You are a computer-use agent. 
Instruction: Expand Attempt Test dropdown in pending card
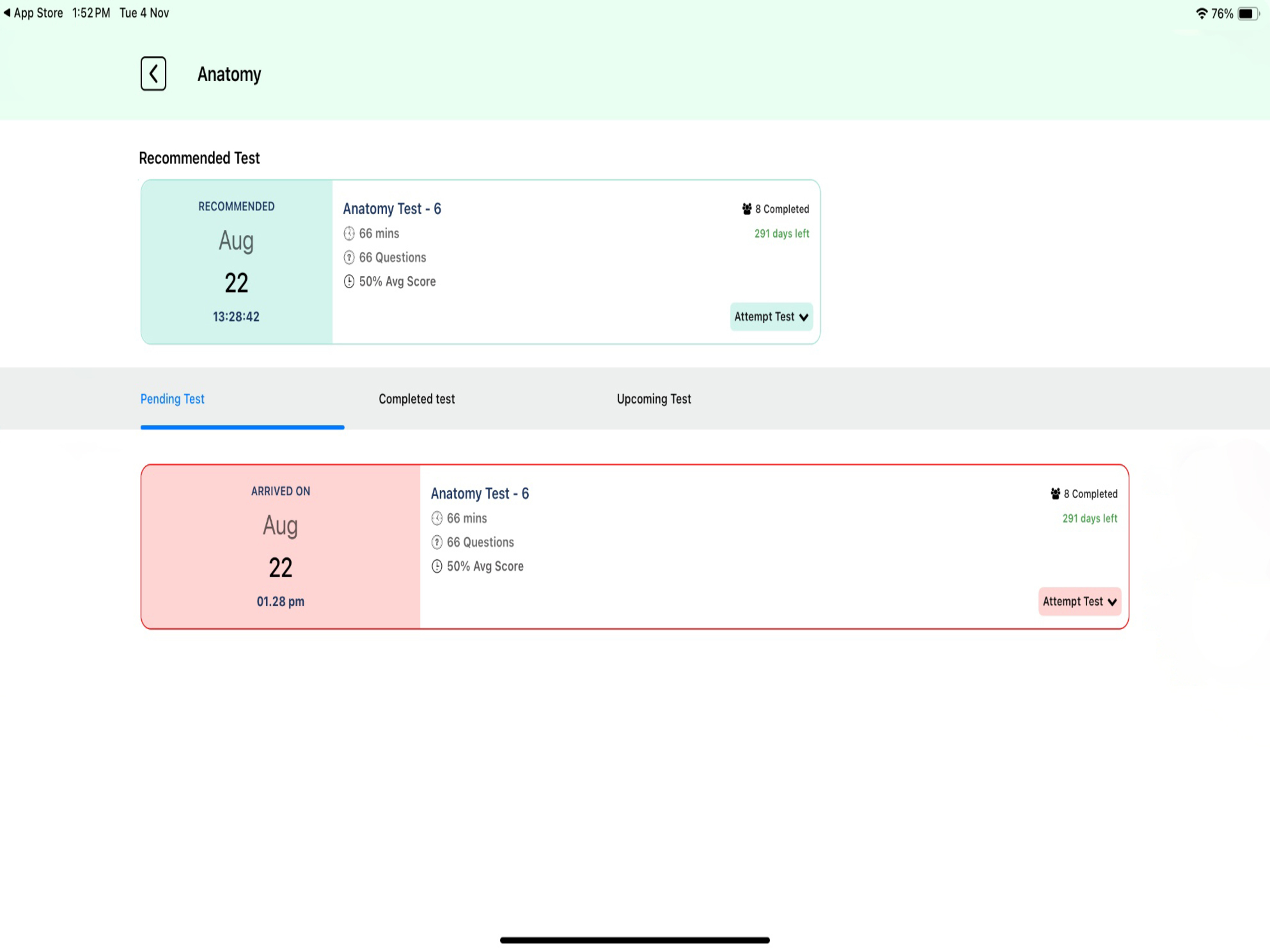pyautogui.click(x=1079, y=601)
